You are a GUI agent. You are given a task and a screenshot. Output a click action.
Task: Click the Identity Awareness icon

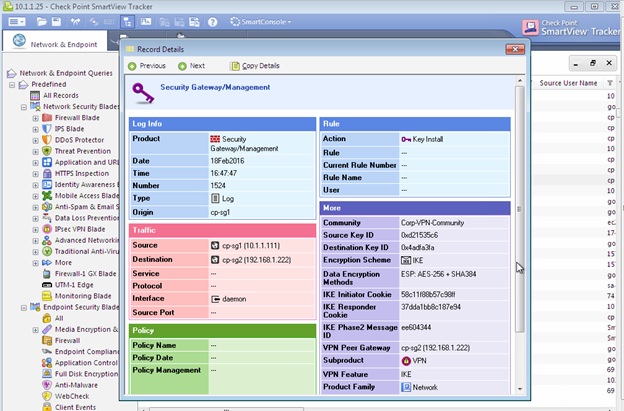click(x=47, y=185)
